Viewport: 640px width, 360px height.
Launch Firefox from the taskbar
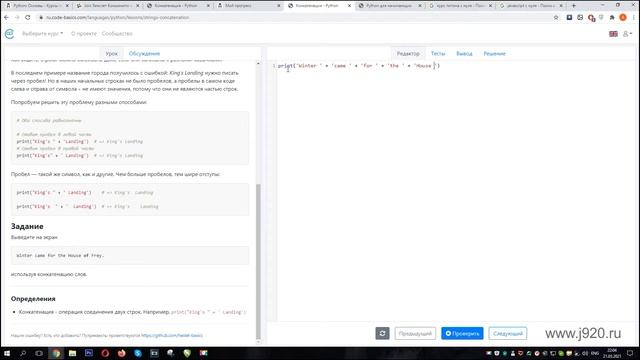coord(121,353)
